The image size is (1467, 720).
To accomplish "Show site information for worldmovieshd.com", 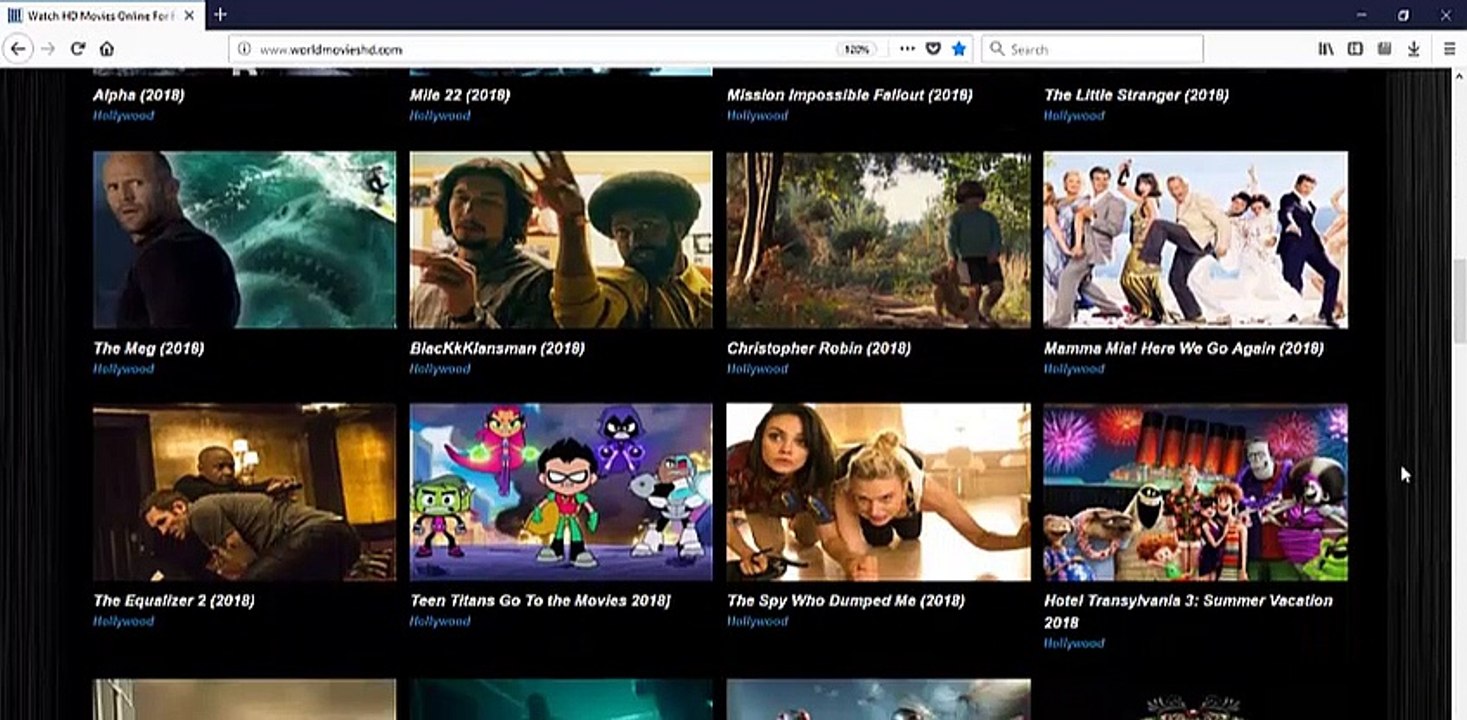I will (x=244, y=49).
